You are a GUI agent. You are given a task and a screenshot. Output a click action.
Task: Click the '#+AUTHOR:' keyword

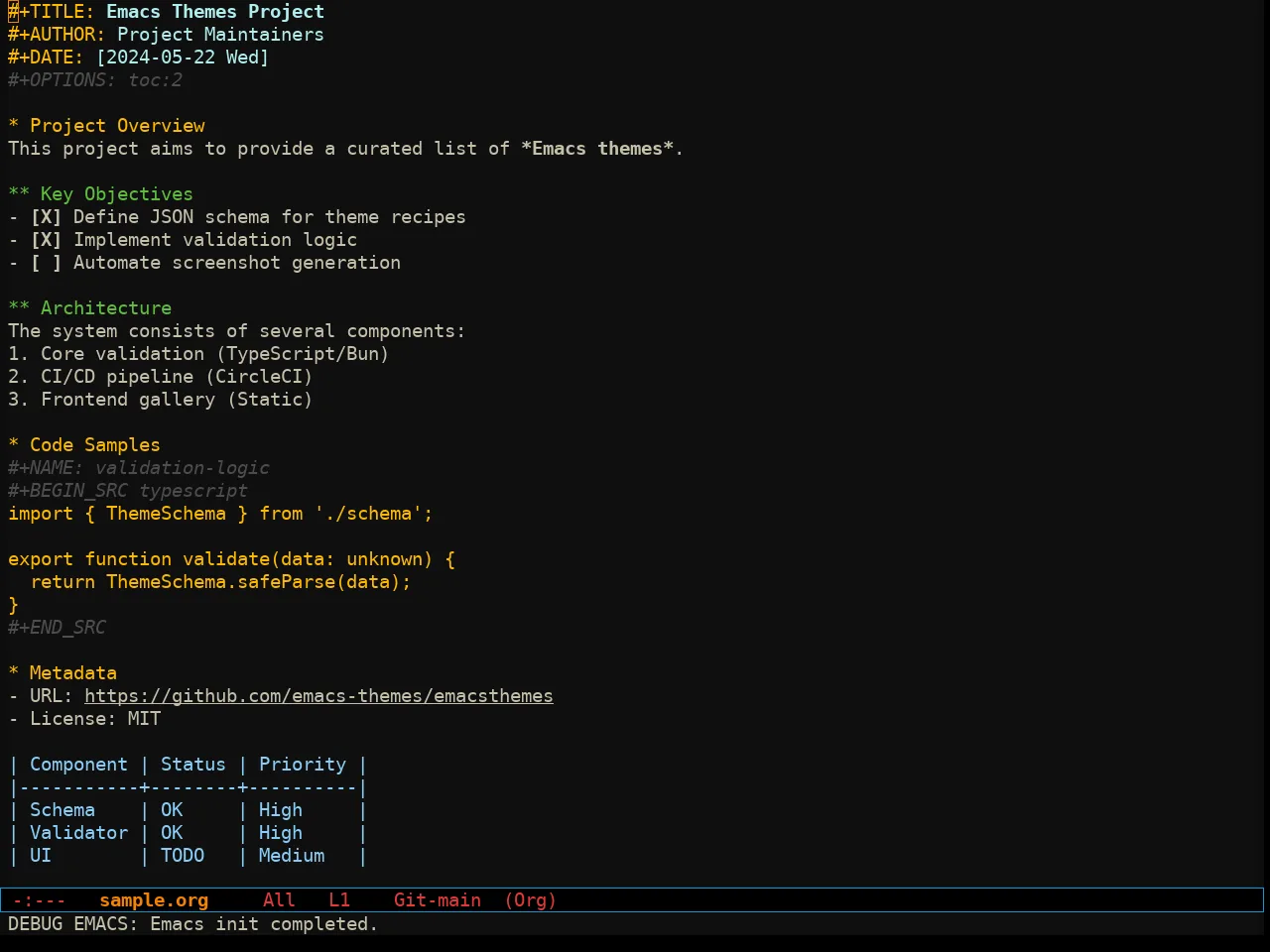tap(57, 35)
